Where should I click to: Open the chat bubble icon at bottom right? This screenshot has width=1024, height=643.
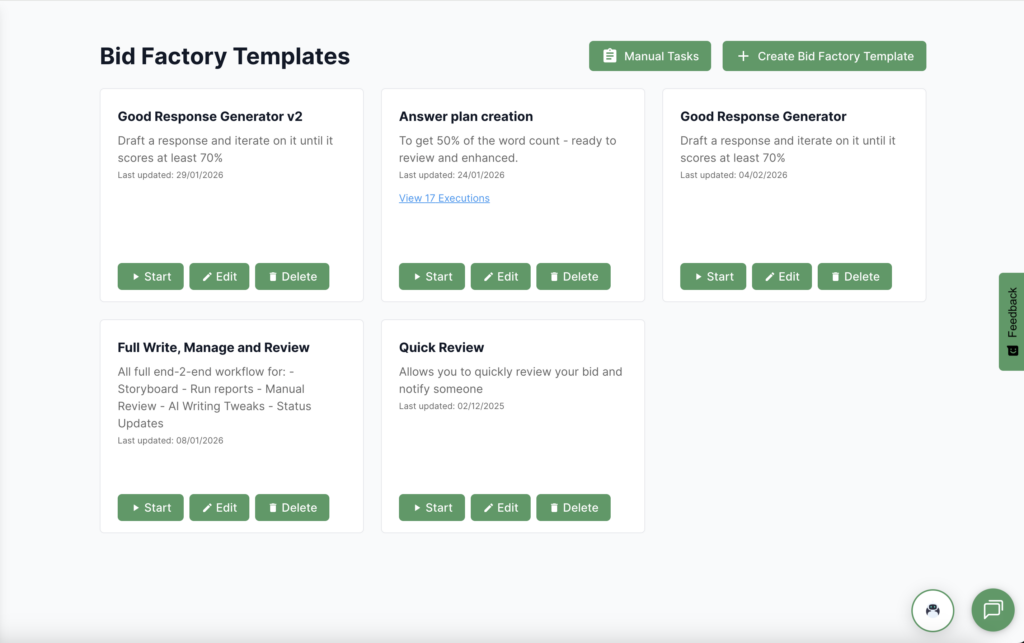[992, 609]
